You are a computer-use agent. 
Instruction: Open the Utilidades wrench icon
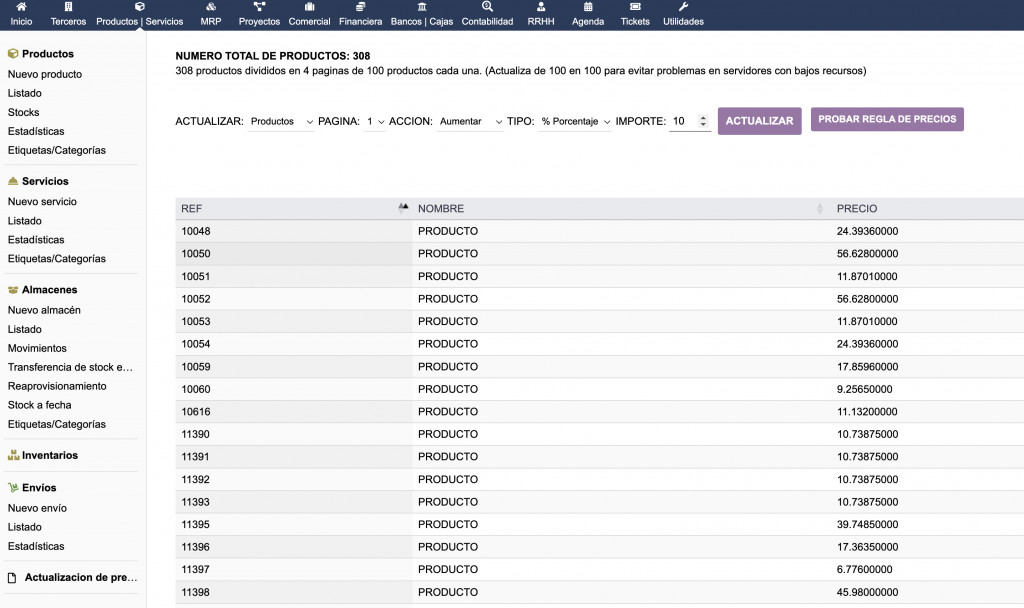pos(683,7)
